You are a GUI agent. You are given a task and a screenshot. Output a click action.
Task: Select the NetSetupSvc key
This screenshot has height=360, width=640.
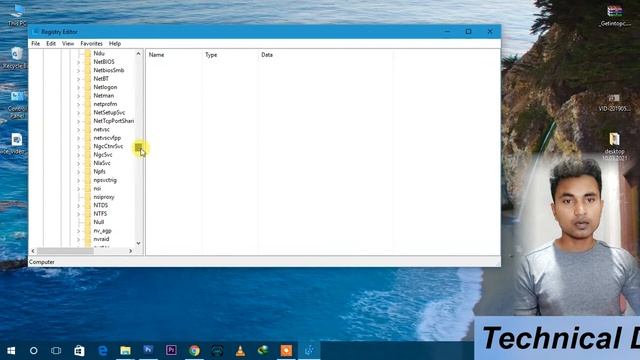(109, 112)
